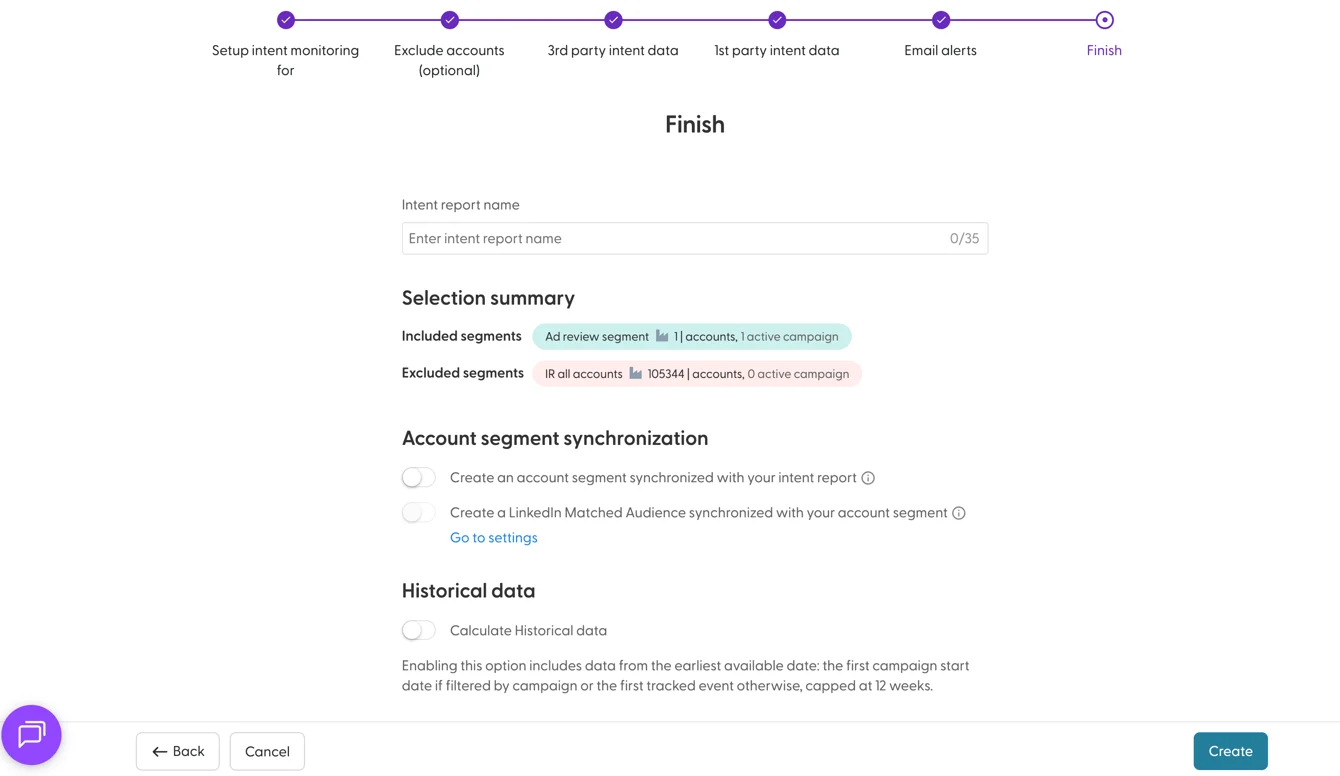The width and height of the screenshot is (1340, 776).
Task: Click the Create button
Action: (1230, 751)
